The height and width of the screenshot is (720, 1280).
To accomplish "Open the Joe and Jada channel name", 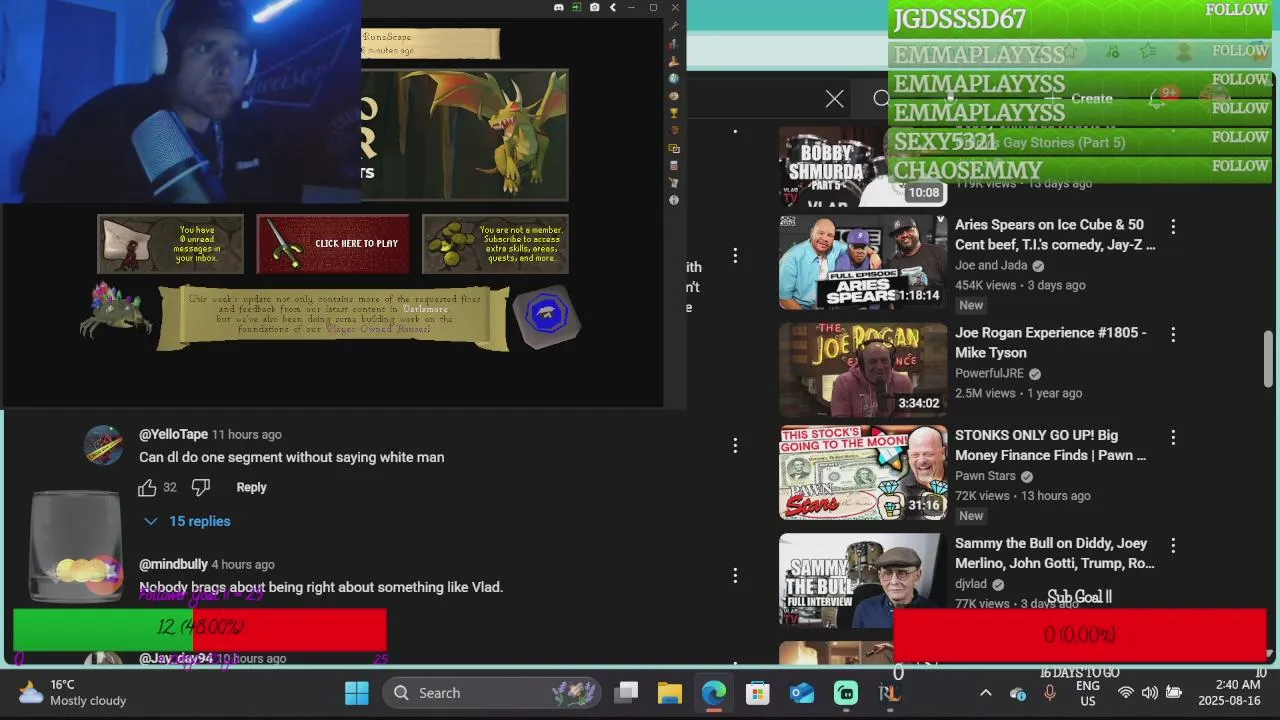I will pyautogui.click(x=991, y=265).
